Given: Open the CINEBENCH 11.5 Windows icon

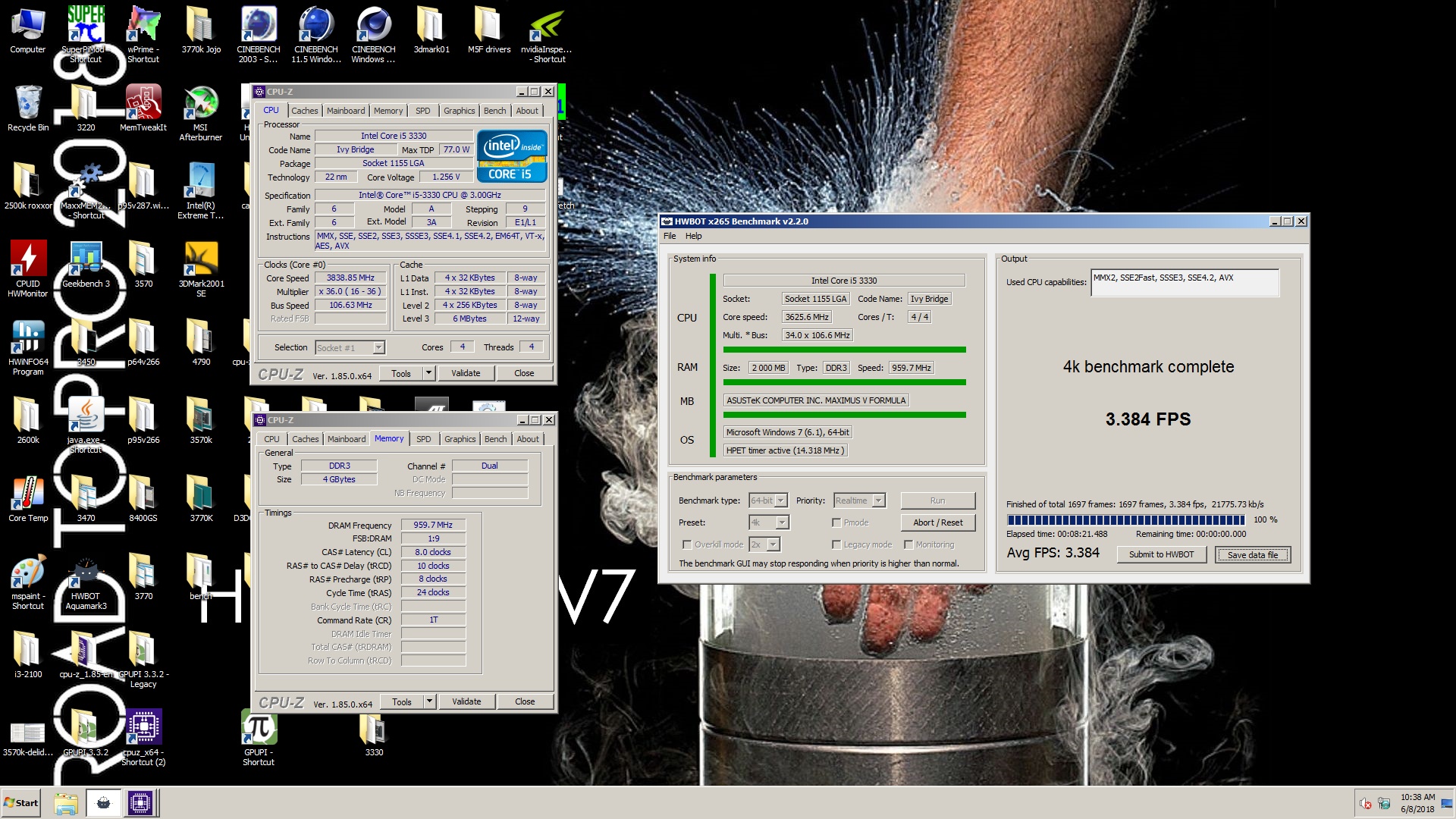Looking at the screenshot, I should [316, 34].
